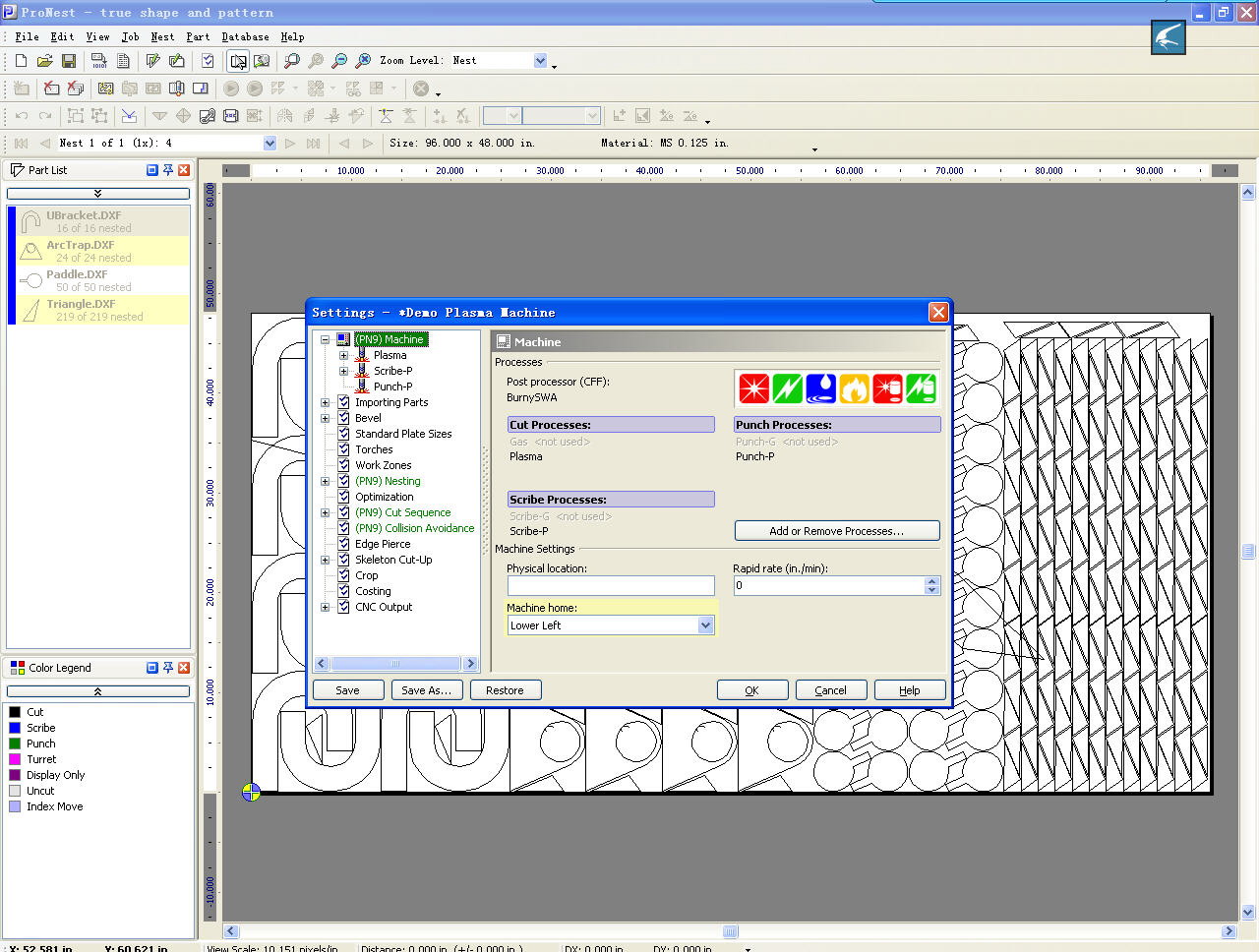Open the Nest 1 of 1 dropdown

270,144
